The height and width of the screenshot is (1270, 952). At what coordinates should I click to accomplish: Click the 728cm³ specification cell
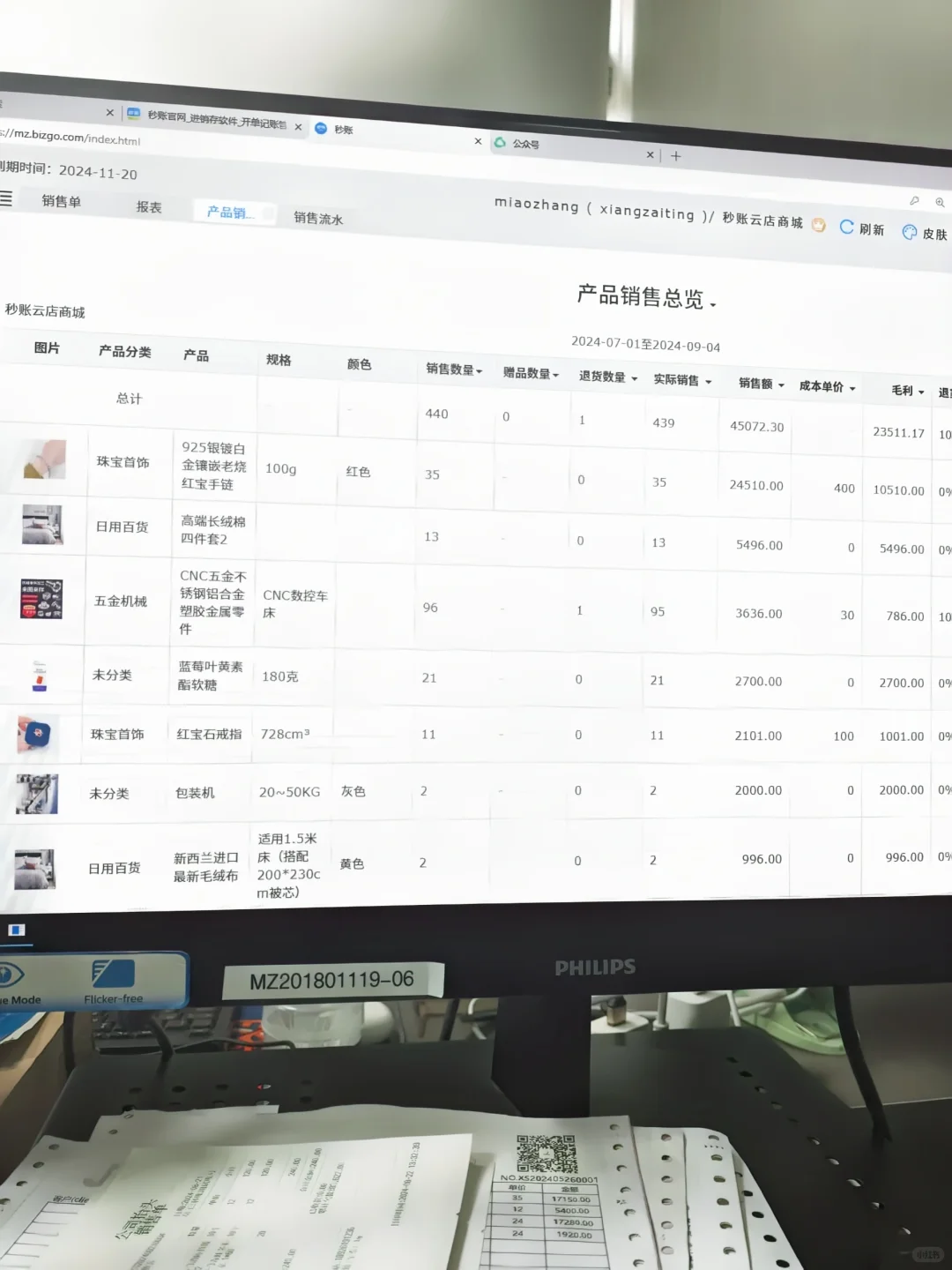[285, 734]
